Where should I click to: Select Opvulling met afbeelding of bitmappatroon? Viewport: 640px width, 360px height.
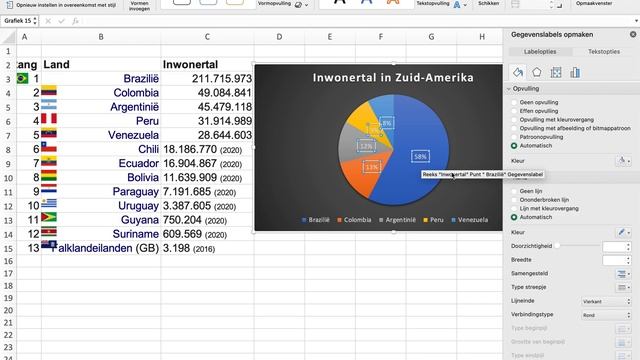coord(514,129)
